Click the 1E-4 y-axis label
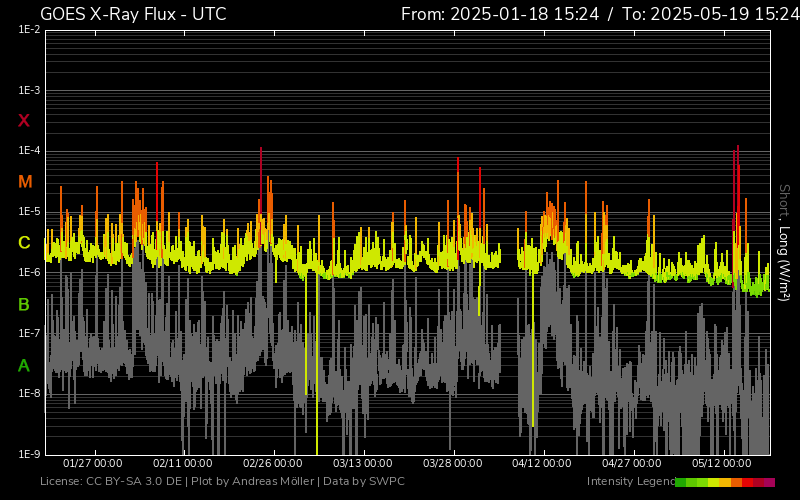 pyautogui.click(x=29, y=151)
